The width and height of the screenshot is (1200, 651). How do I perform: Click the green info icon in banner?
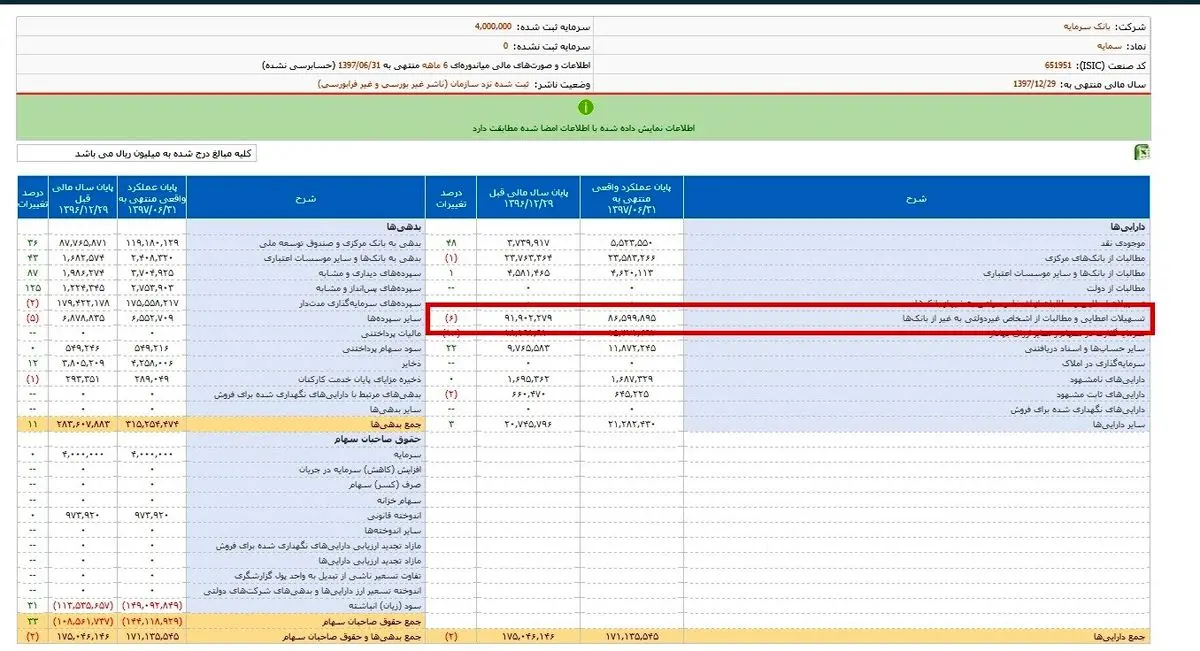(586, 107)
